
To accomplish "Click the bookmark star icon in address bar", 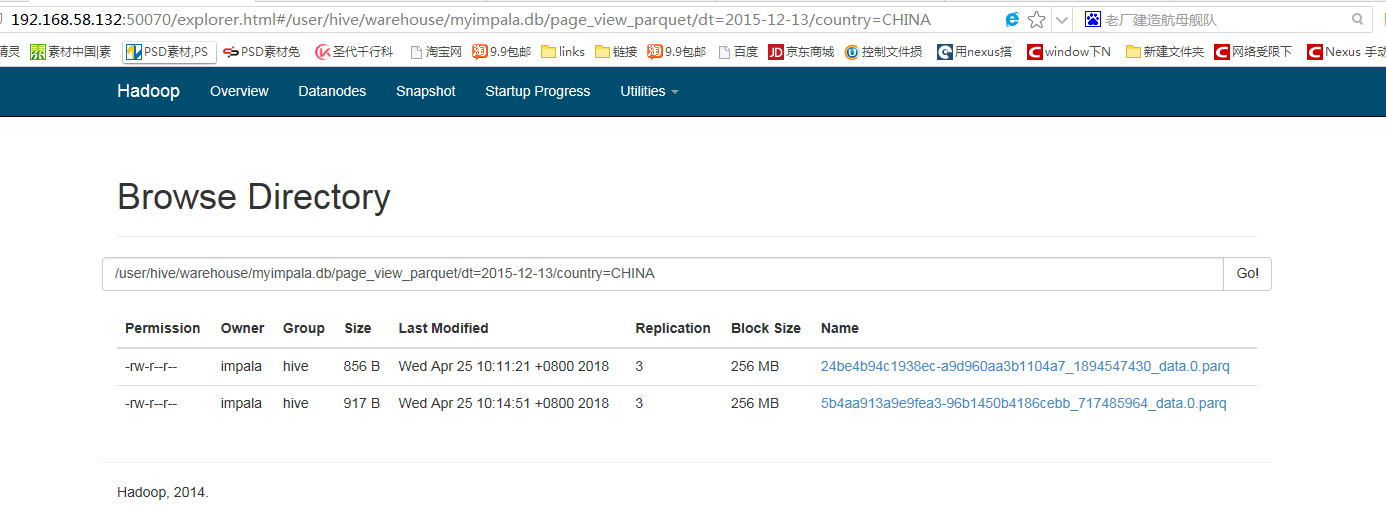I will (x=1037, y=19).
